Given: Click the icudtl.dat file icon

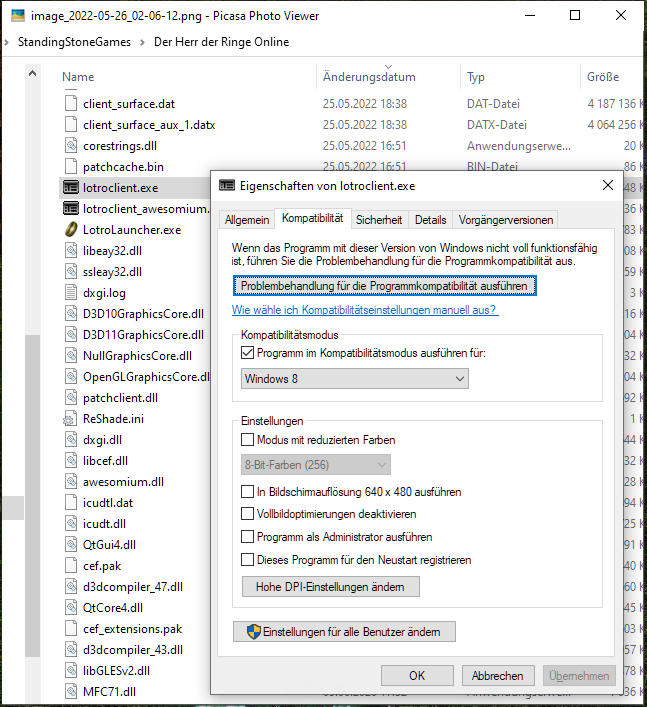Looking at the screenshot, I should (x=71, y=503).
